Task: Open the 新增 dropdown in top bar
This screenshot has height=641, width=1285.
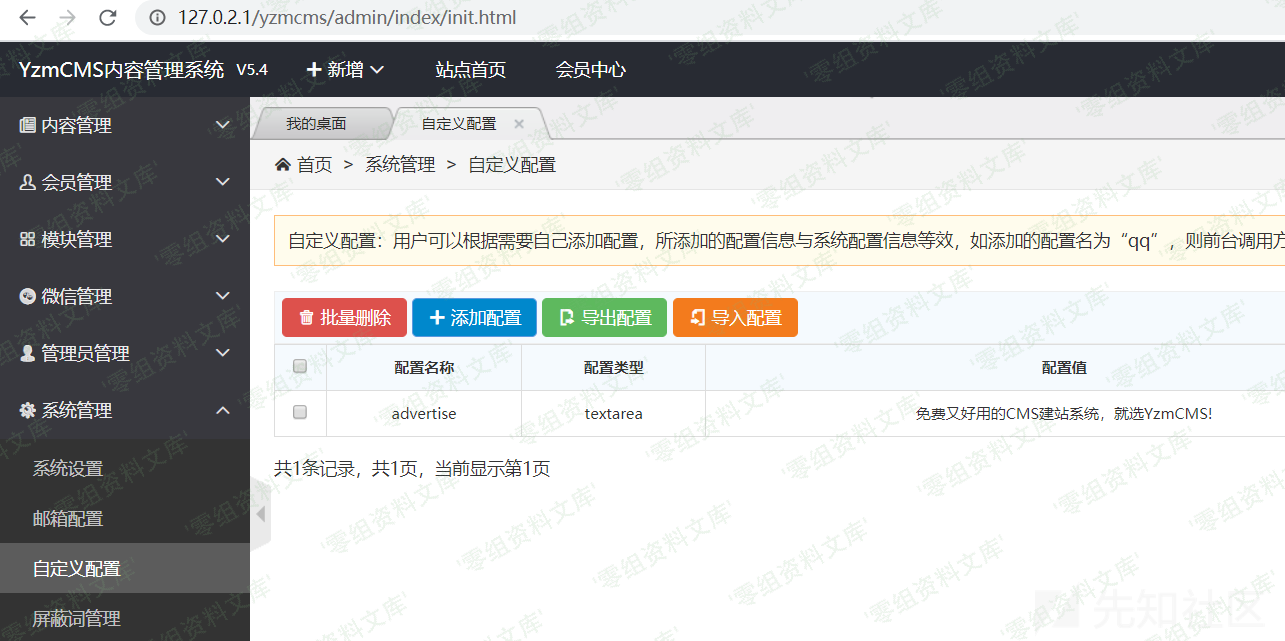Action: click(345, 70)
